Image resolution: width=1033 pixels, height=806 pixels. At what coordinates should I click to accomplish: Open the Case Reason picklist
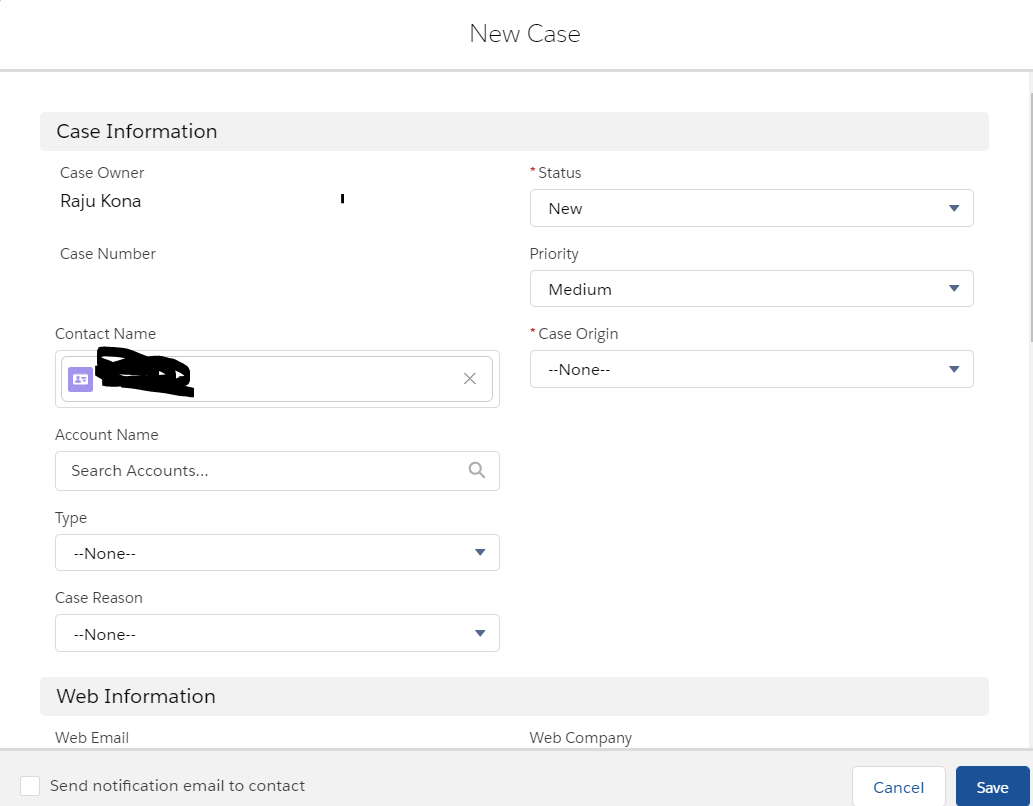pyautogui.click(x=276, y=634)
